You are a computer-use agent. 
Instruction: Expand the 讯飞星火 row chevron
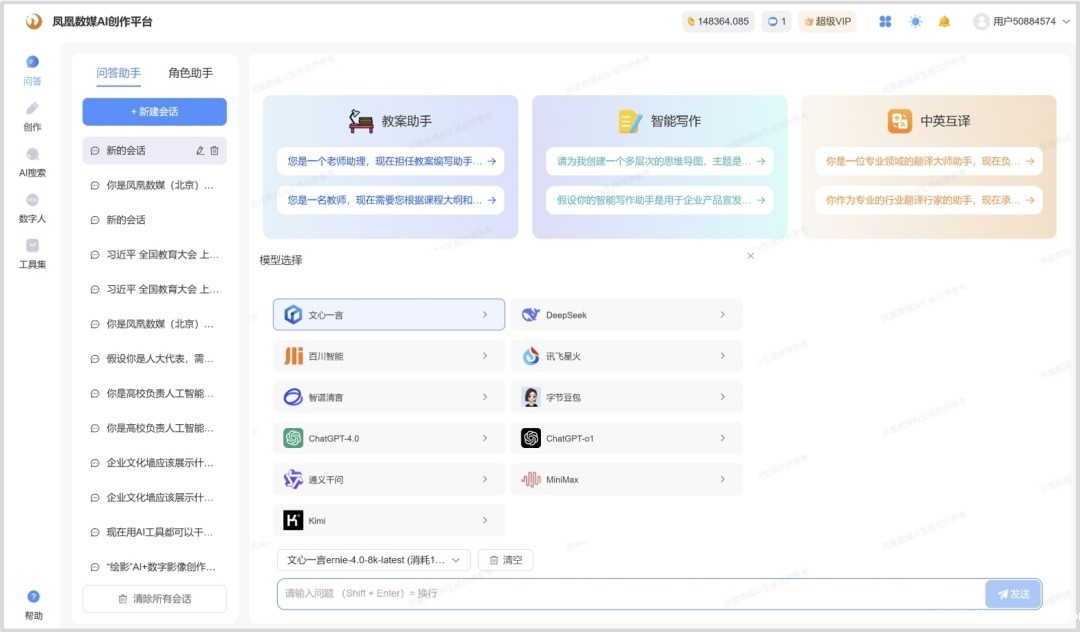723,356
